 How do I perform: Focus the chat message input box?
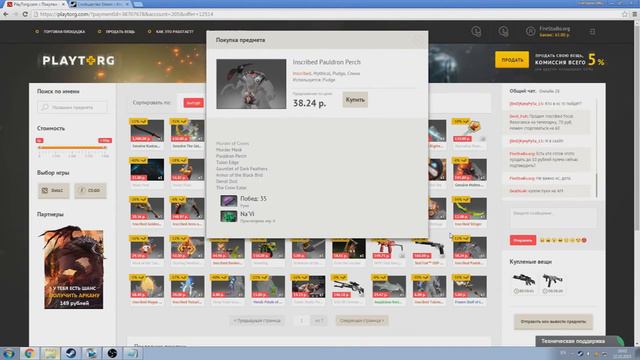tap(553, 218)
